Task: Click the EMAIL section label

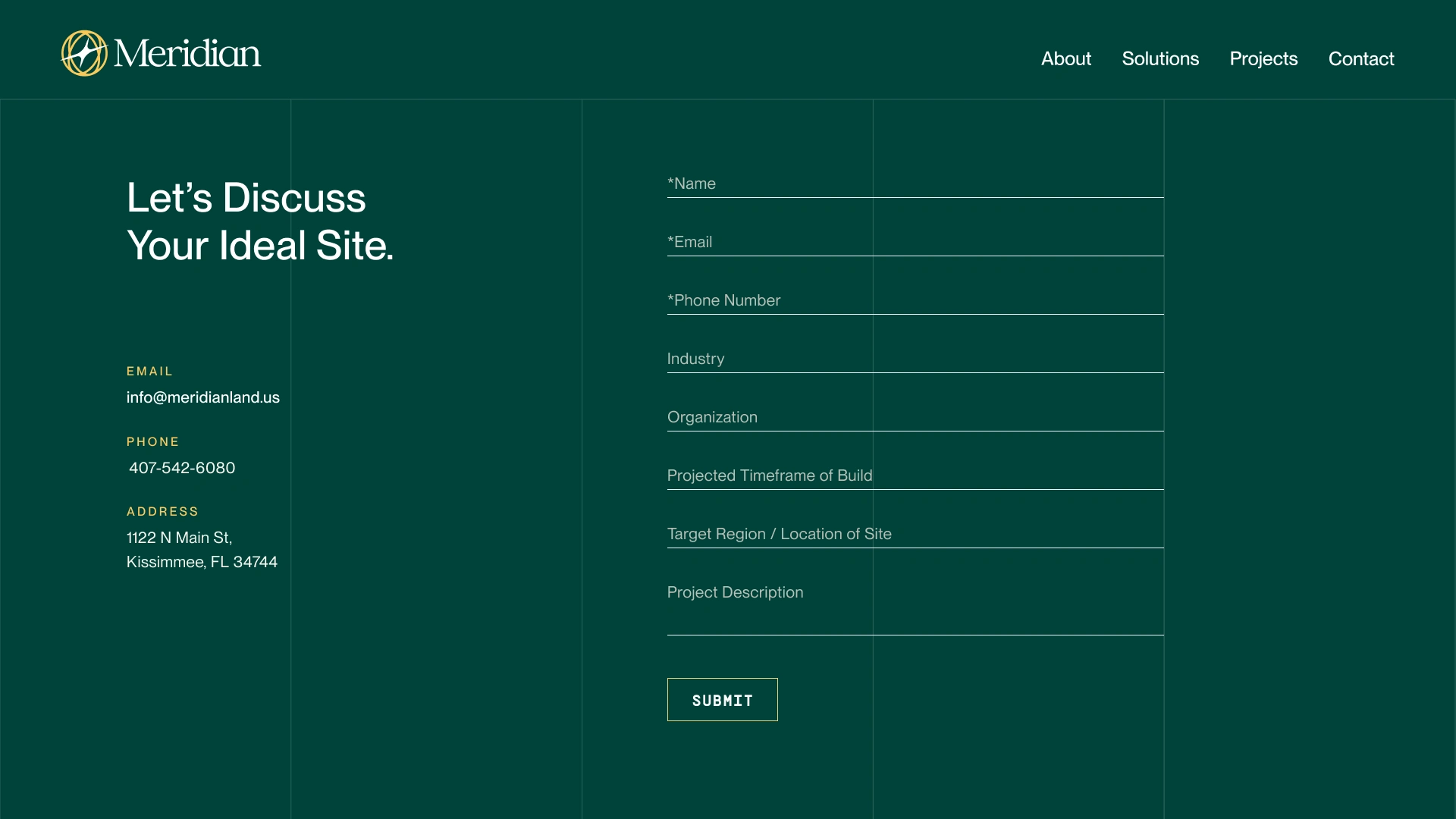Action: (149, 372)
